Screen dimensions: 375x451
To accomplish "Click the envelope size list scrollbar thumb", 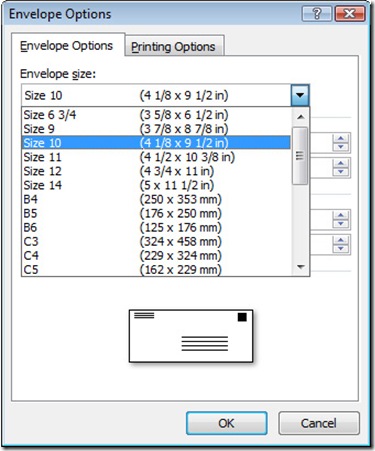I will point(300,156).
